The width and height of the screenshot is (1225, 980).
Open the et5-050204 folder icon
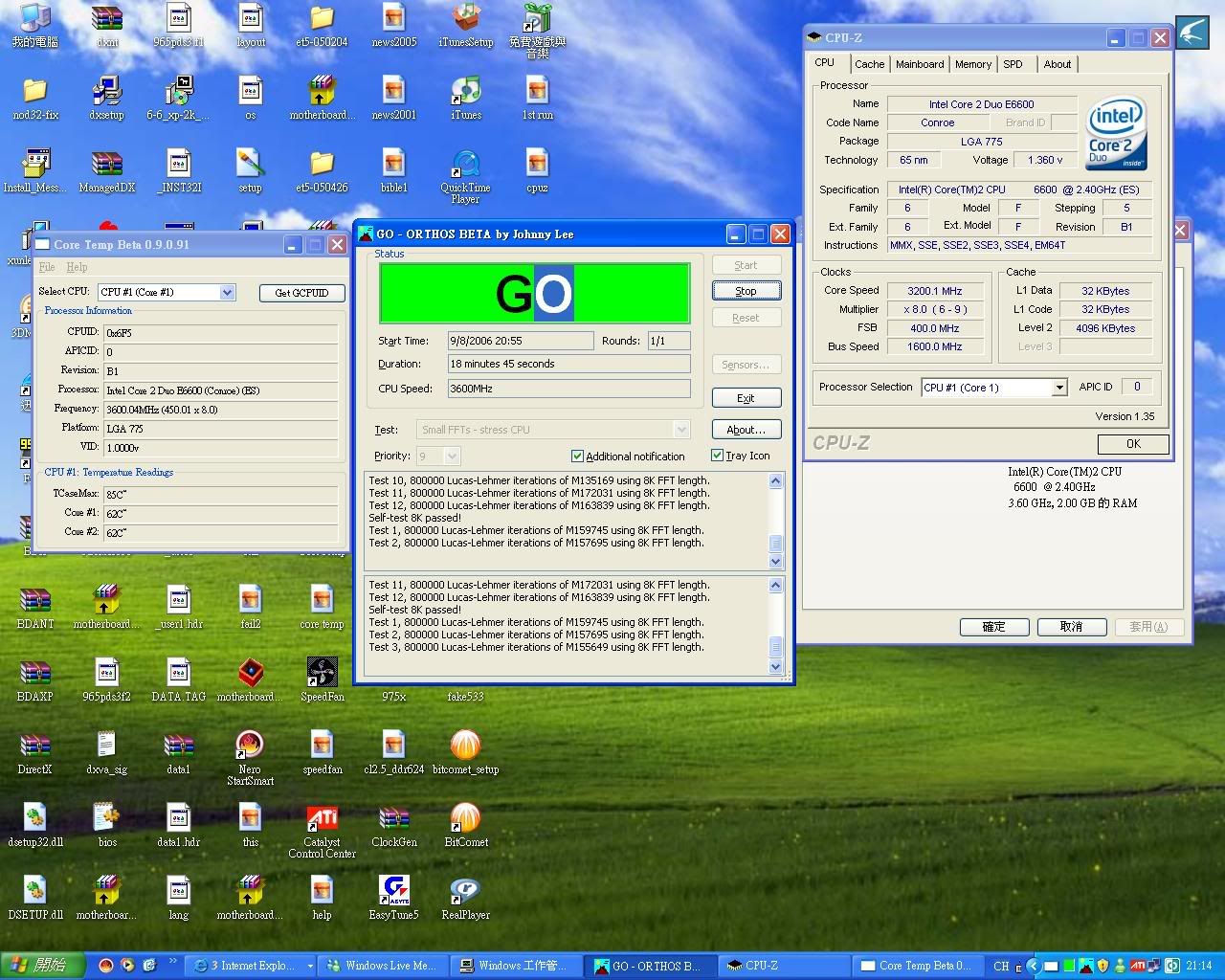point(322,26)
